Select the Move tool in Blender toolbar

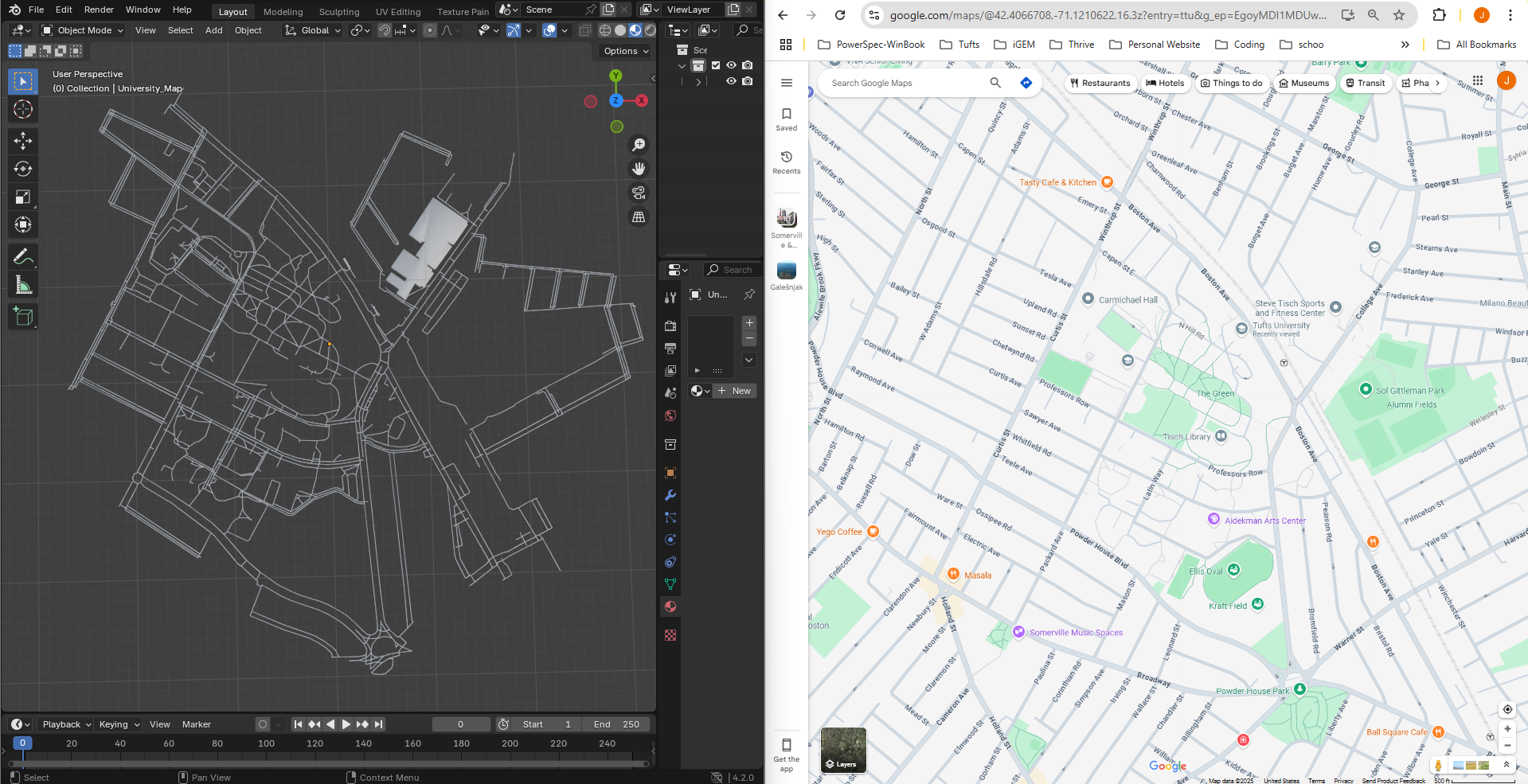point(22,141)
